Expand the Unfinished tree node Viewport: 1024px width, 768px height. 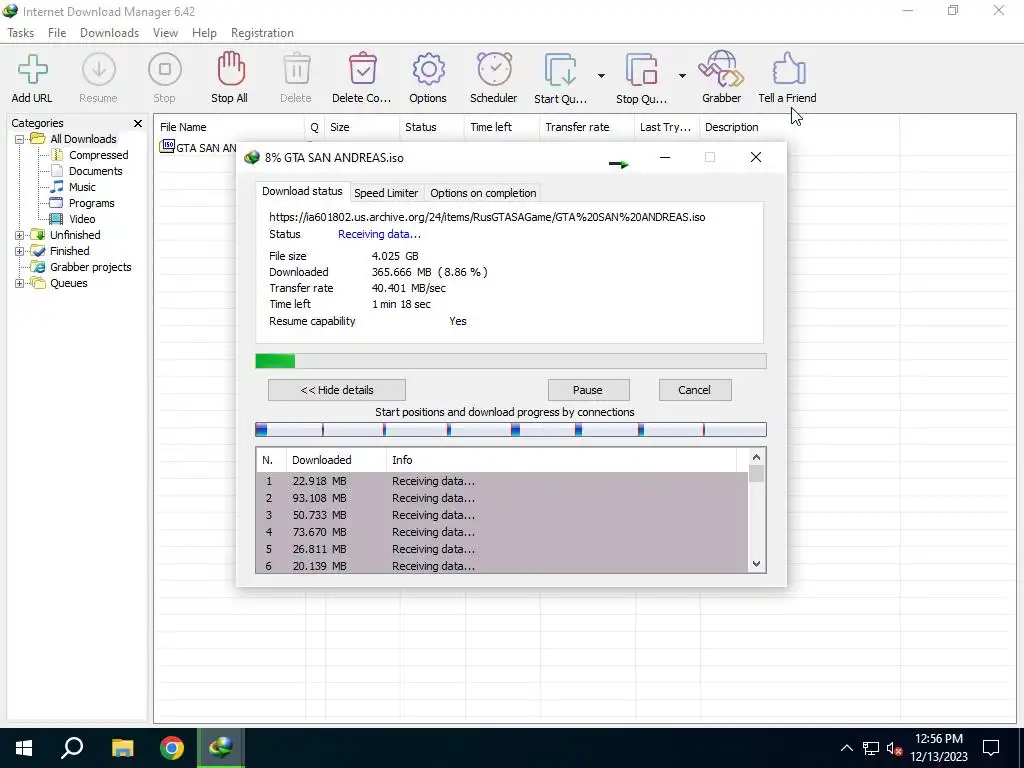point(20,235)
